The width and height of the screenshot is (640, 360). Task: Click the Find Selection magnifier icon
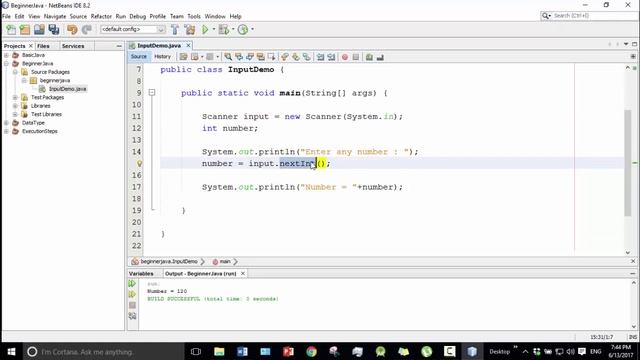click(x=228, y=57)
